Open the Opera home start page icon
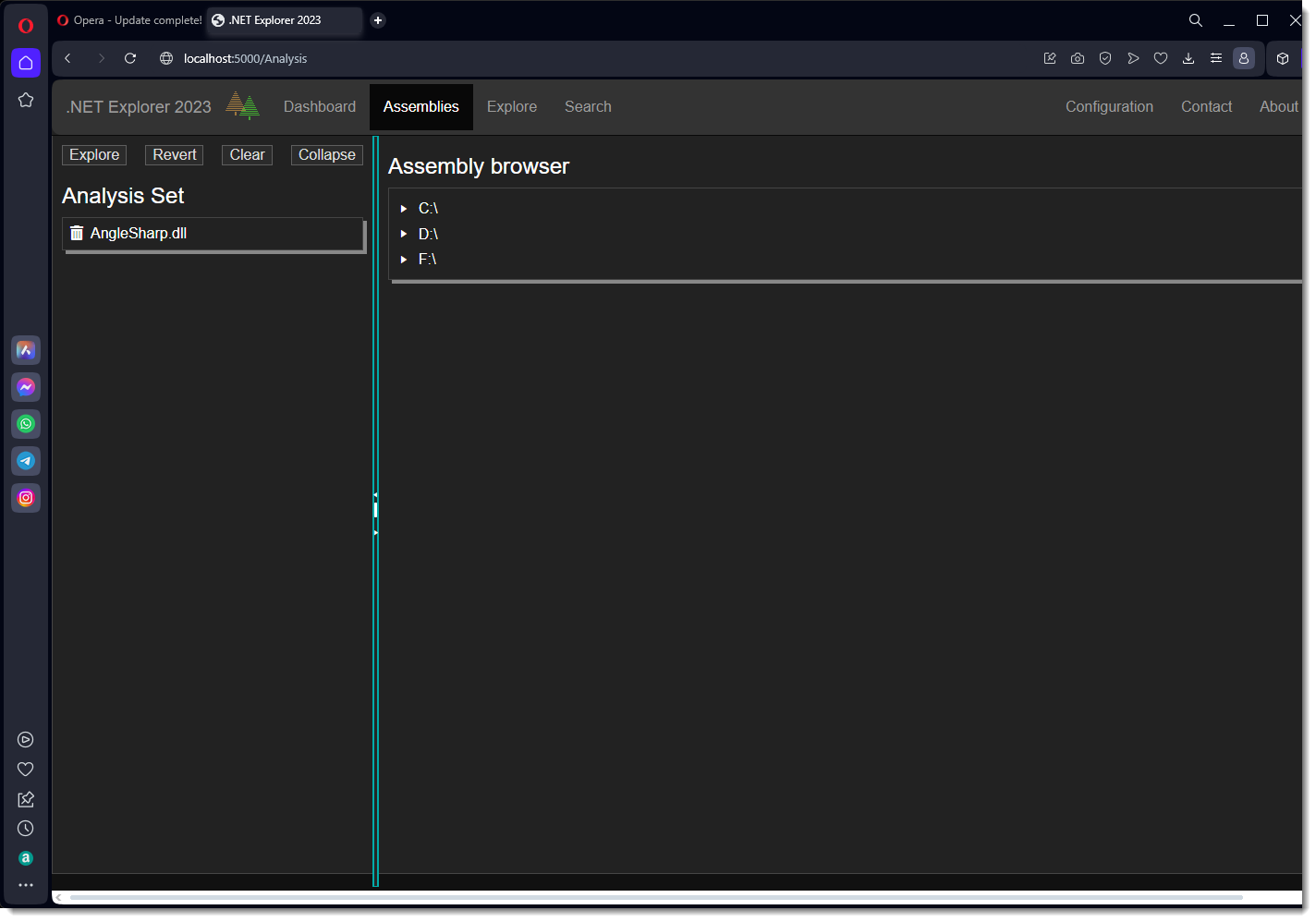1316x922 pixels. pos(26,63)
